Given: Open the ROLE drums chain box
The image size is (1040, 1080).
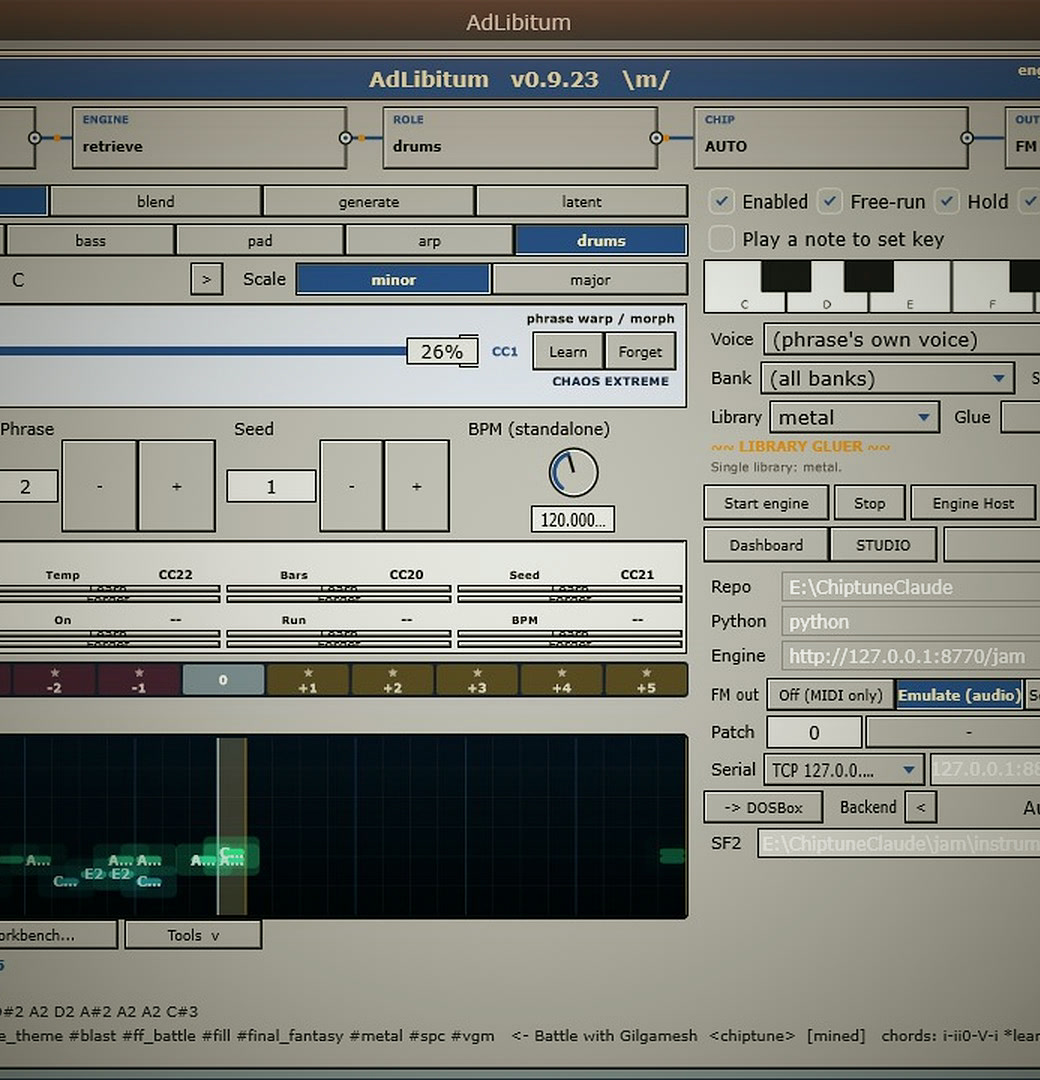Looking at the screenshot, I should click(520, 137).
